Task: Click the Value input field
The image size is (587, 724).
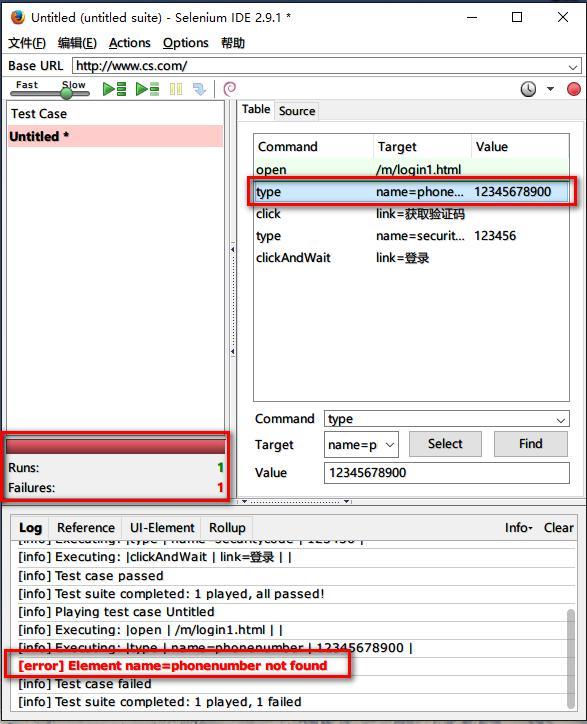Action: [447, 473]
